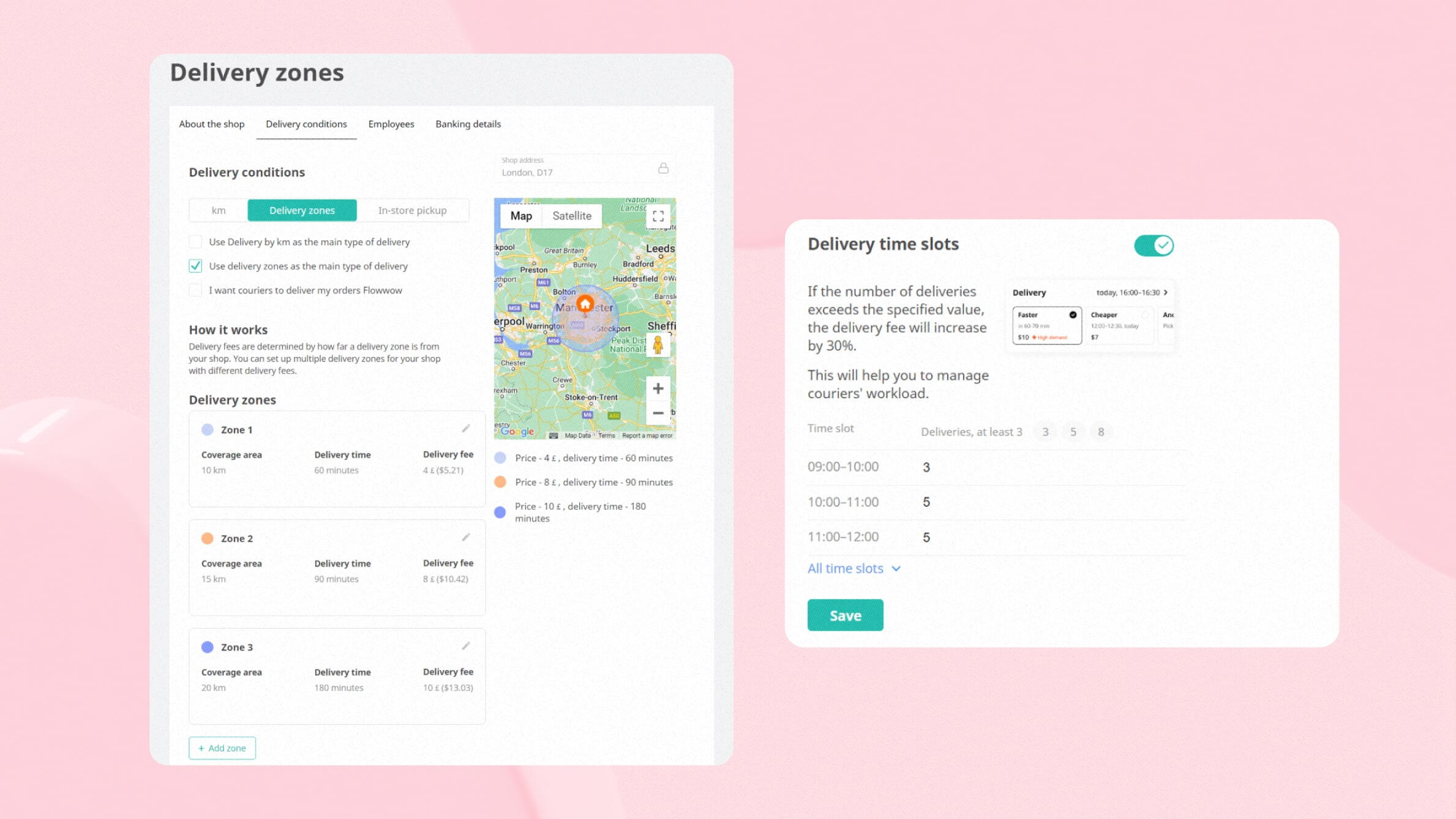This screenshot has width=1456, height=819.
Task: Click the edit pencil icon for Zone 1
Action: tap(466, 428)
